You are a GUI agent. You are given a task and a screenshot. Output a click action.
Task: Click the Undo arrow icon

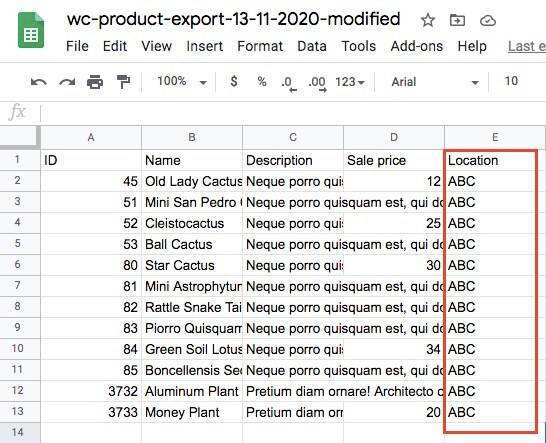tap(38, 82)
